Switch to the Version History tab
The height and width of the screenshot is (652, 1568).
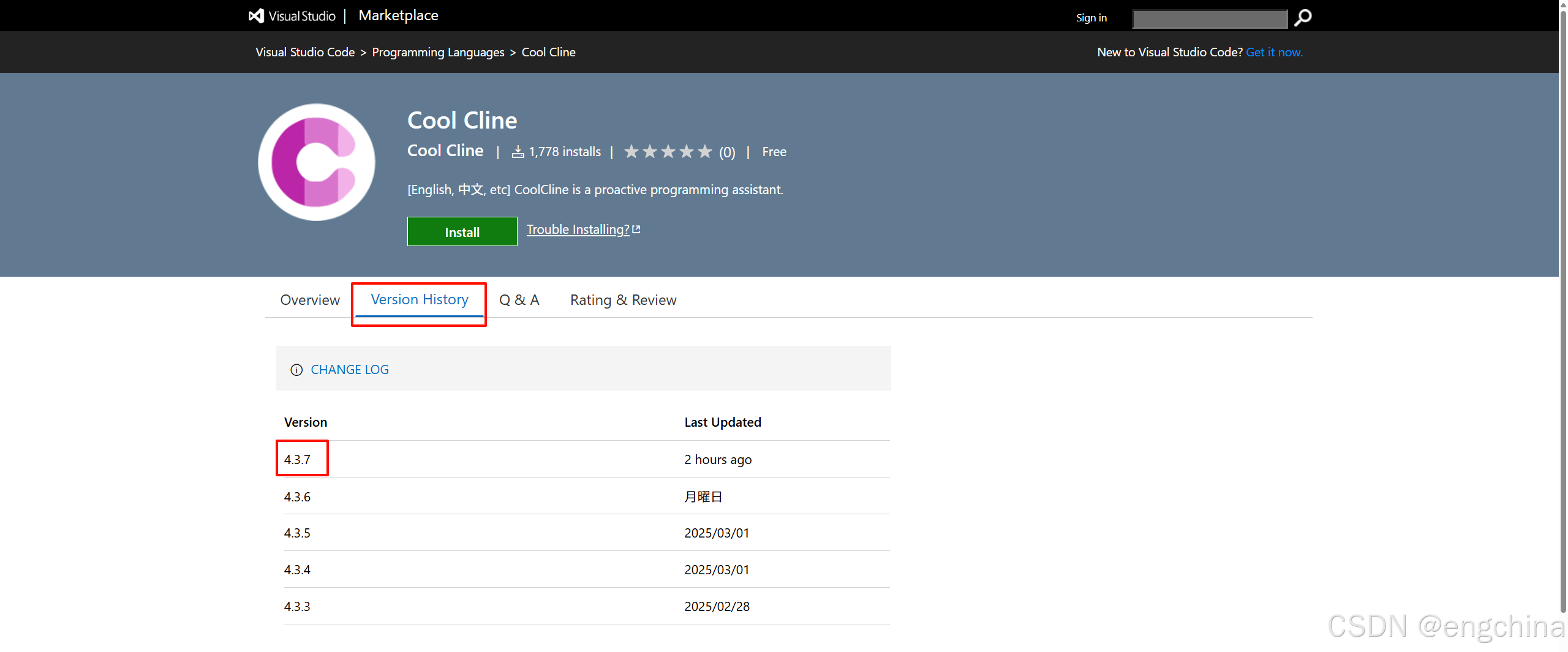420,299
